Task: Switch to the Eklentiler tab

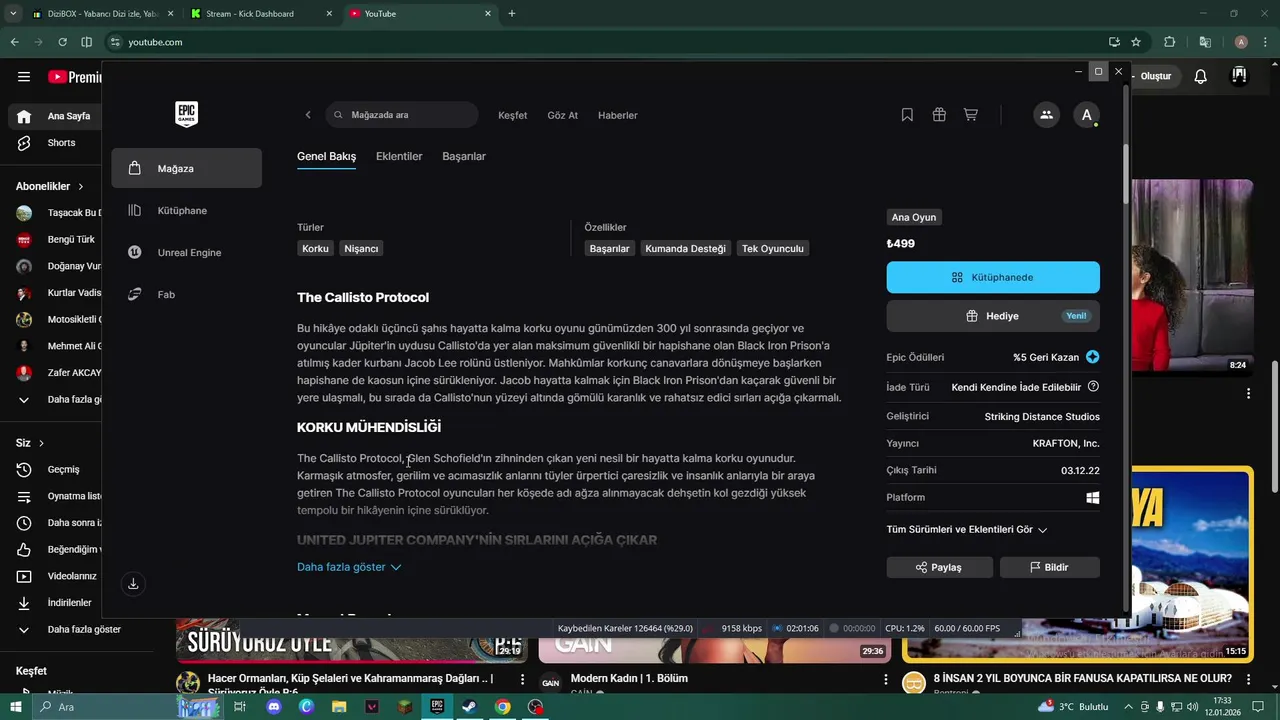Action: [x=399, y=157]
